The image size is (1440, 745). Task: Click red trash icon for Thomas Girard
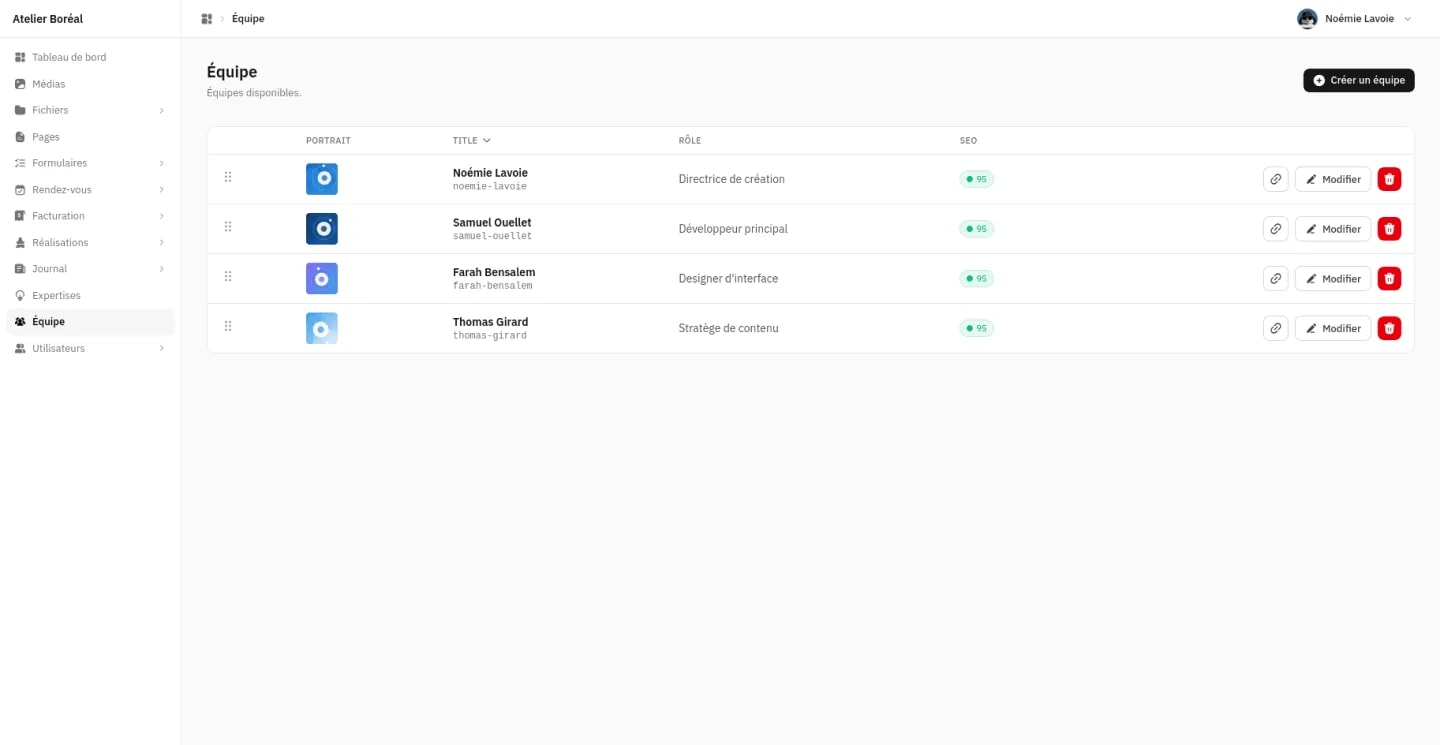tap(1389, 328)
